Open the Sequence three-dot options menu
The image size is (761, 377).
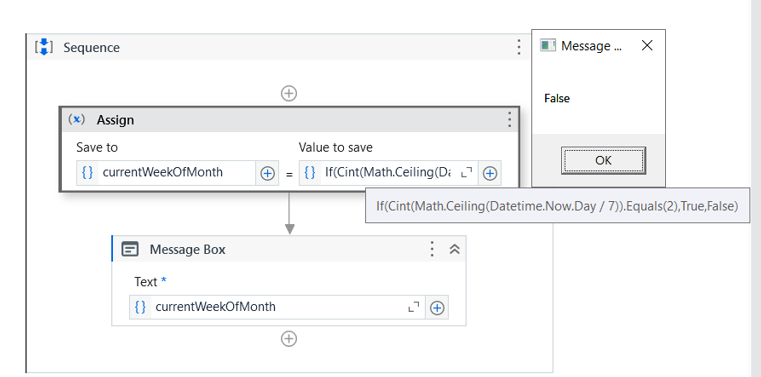(519, 47)
